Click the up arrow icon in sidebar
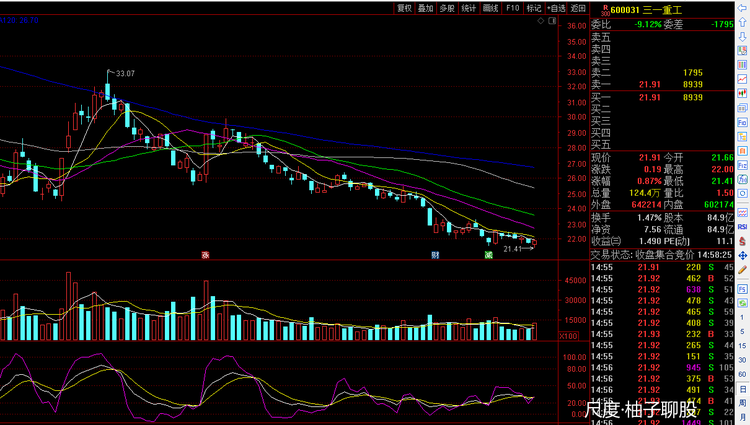 [x=742, y=22]
